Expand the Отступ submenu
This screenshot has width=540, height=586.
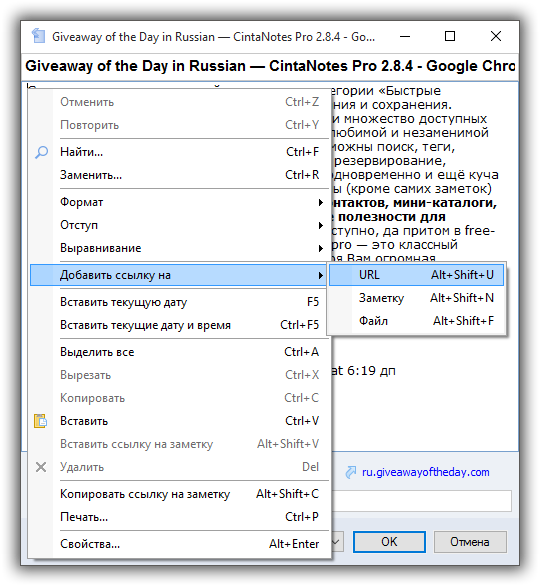click(179, 225)
